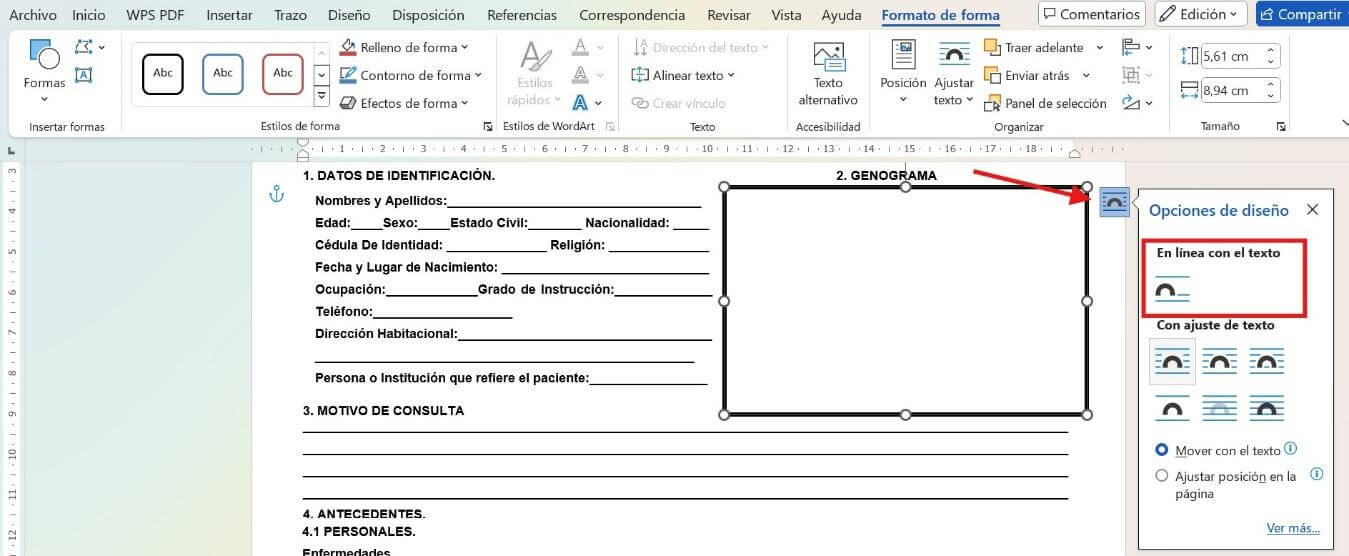Click the Texto alternativo button
Image resolution: width=1349 pixels, height=556 pixels.
tap(828, 73)
